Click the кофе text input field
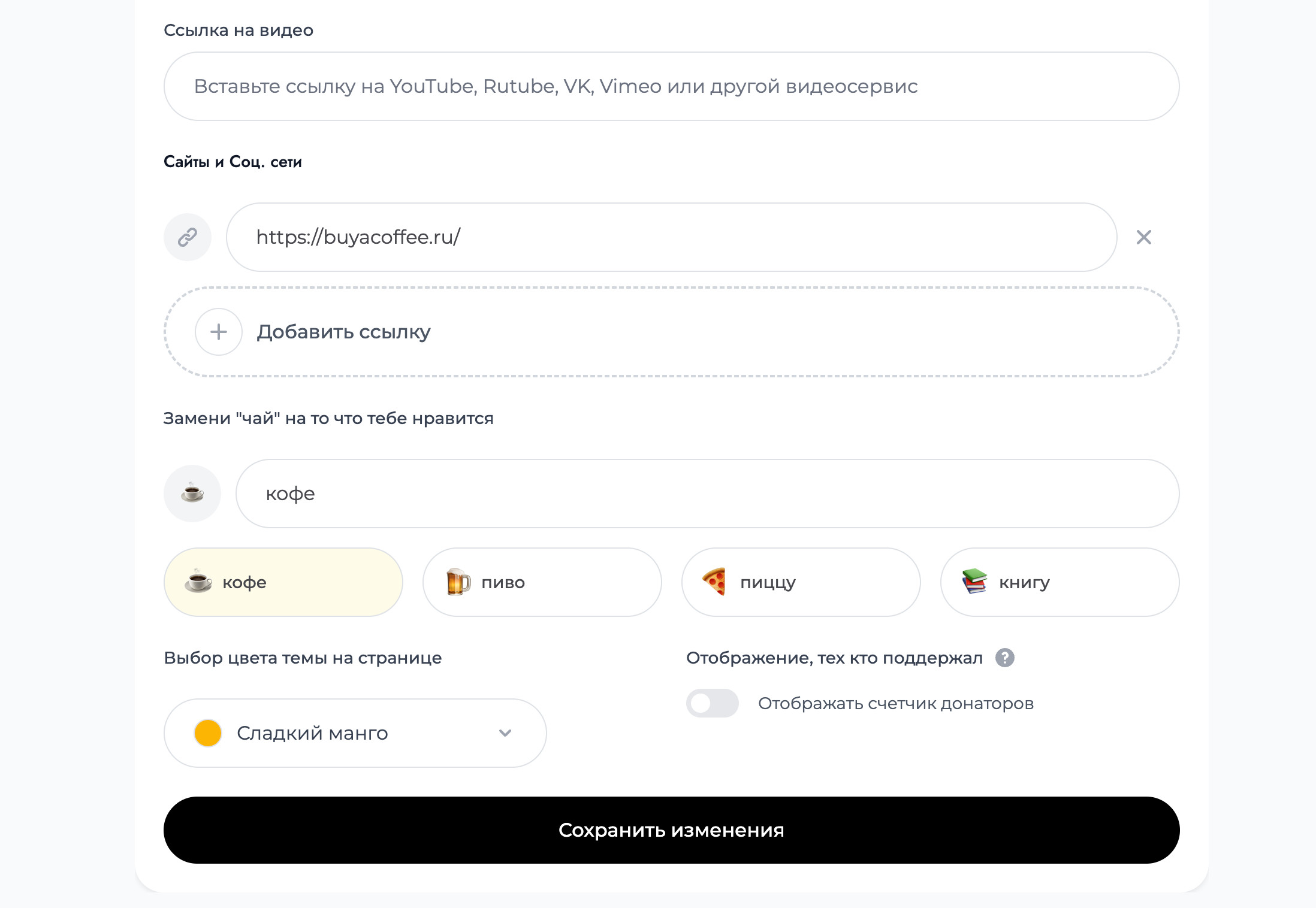 pos(707,494)
